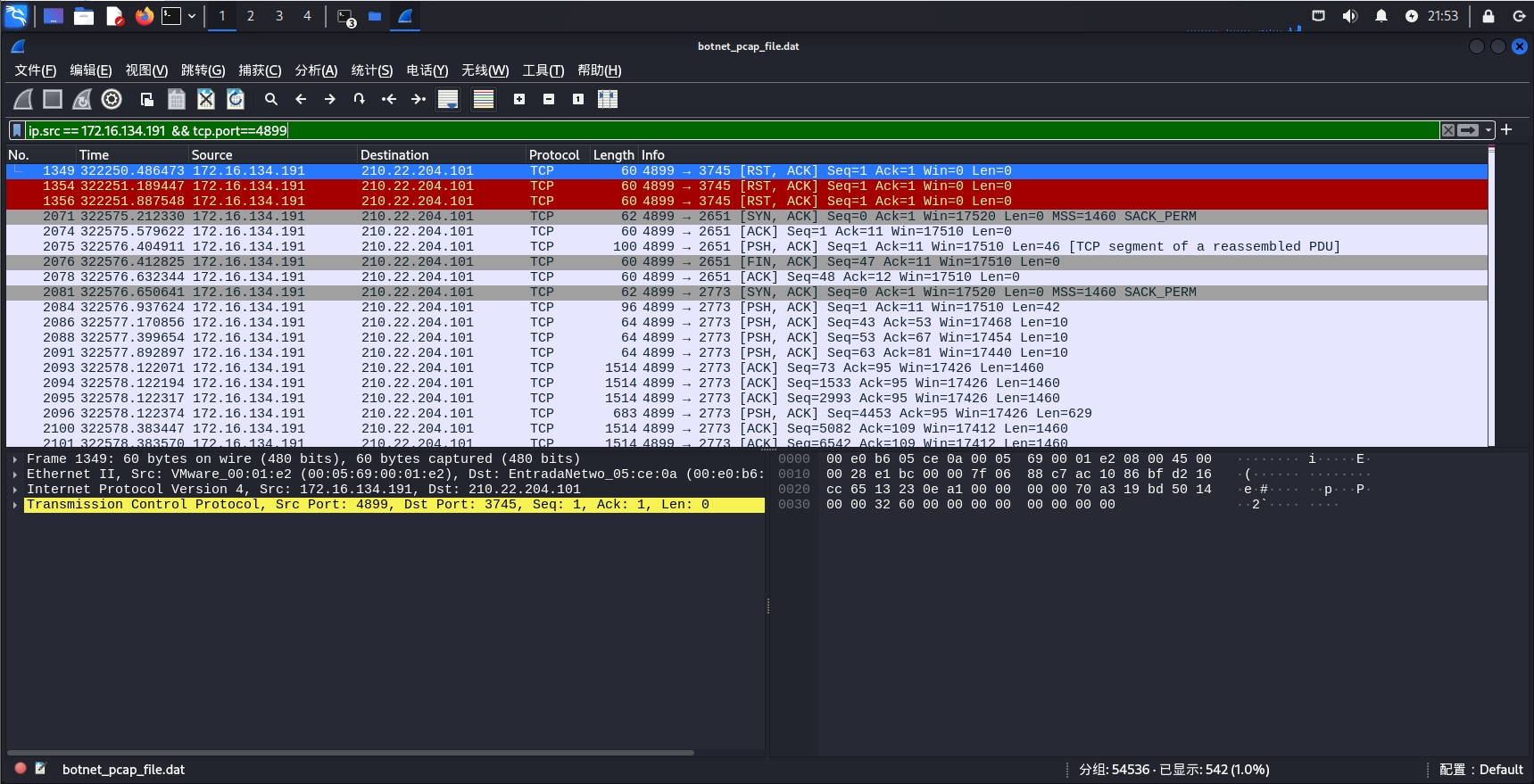Reset text to normal size
Screen dimensions: 1534x784
578,99
